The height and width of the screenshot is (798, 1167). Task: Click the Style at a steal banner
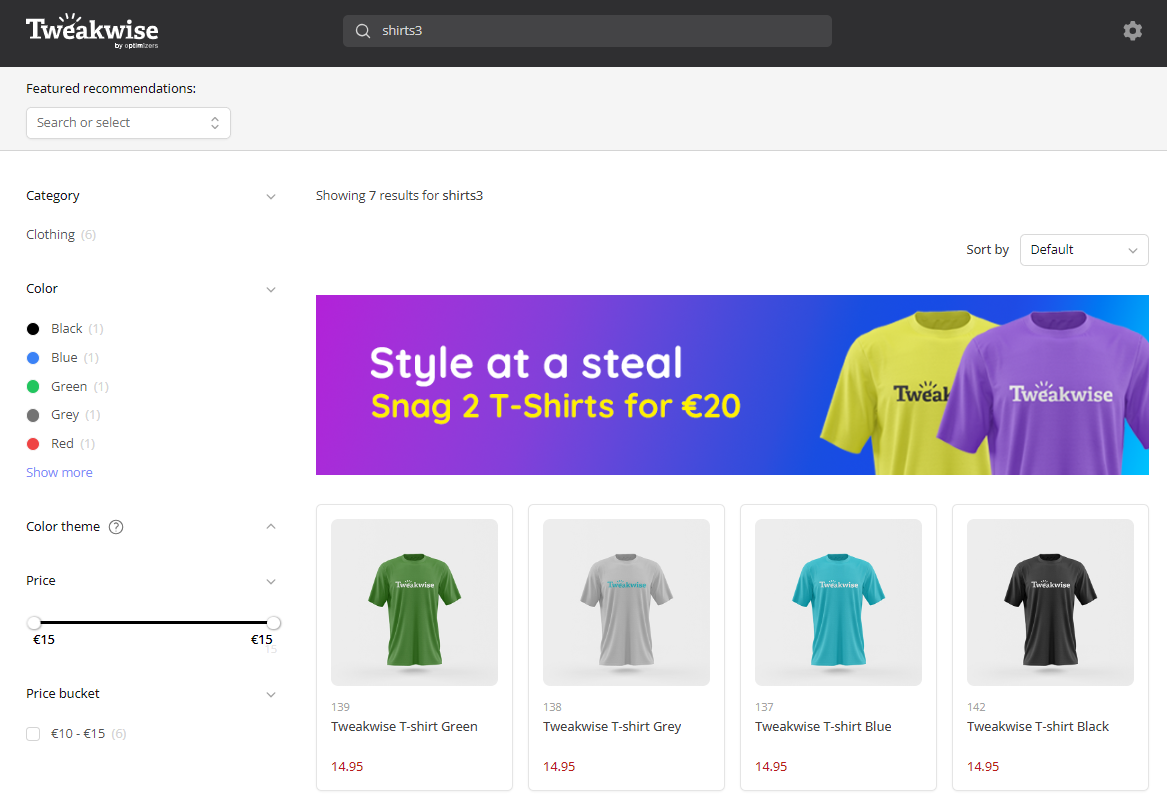(x=732, y=385)
